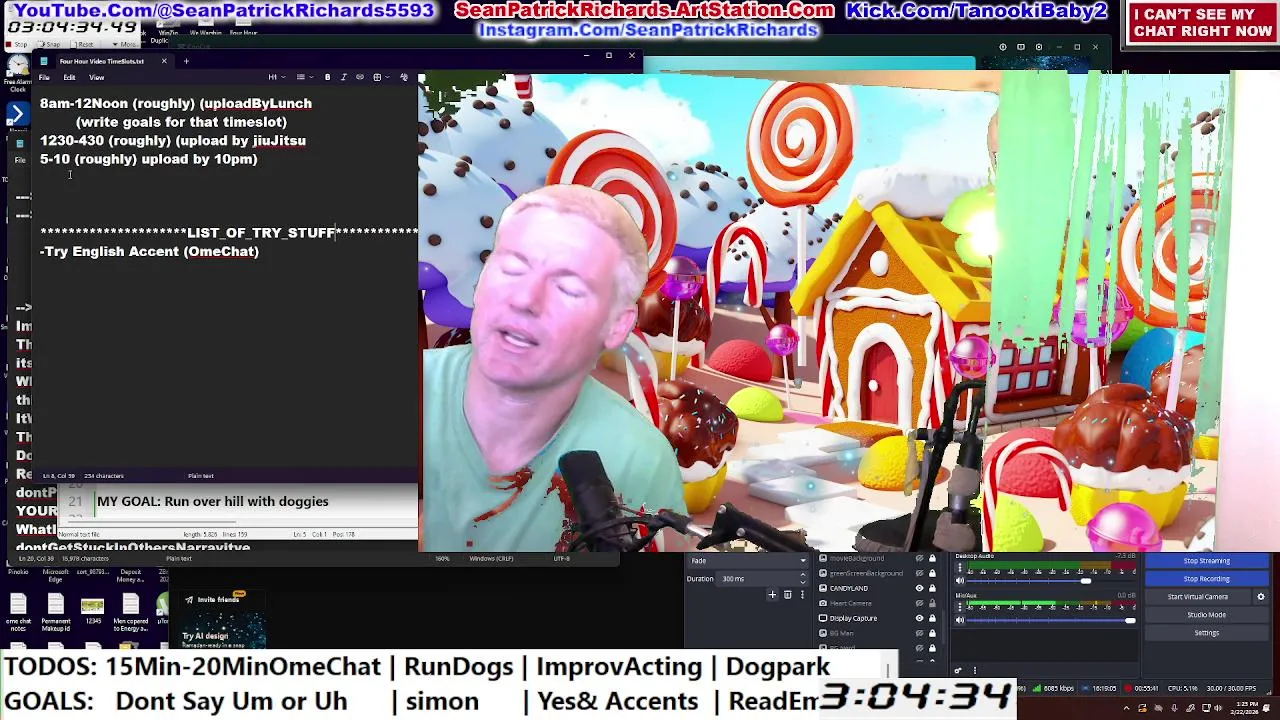Viewport: 1280px width, 720px height.
Task: Click LIST_OF_TRY_STUFF heading line in Notepad
Action: tap(229, 233)
